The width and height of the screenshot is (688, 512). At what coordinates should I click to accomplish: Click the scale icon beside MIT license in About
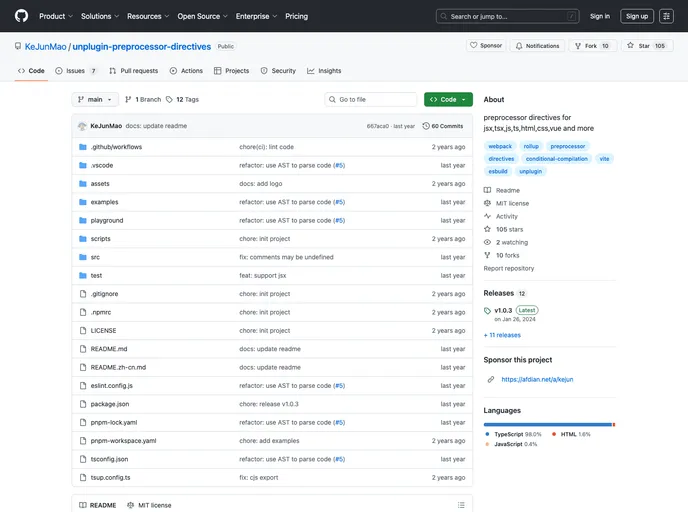(487, 203)
